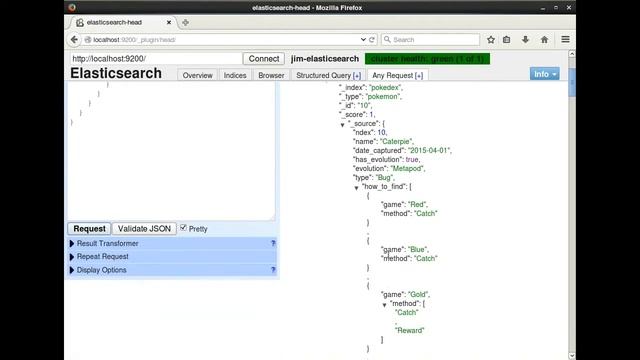Open the Structured Query tab

(x=323, y=76)
